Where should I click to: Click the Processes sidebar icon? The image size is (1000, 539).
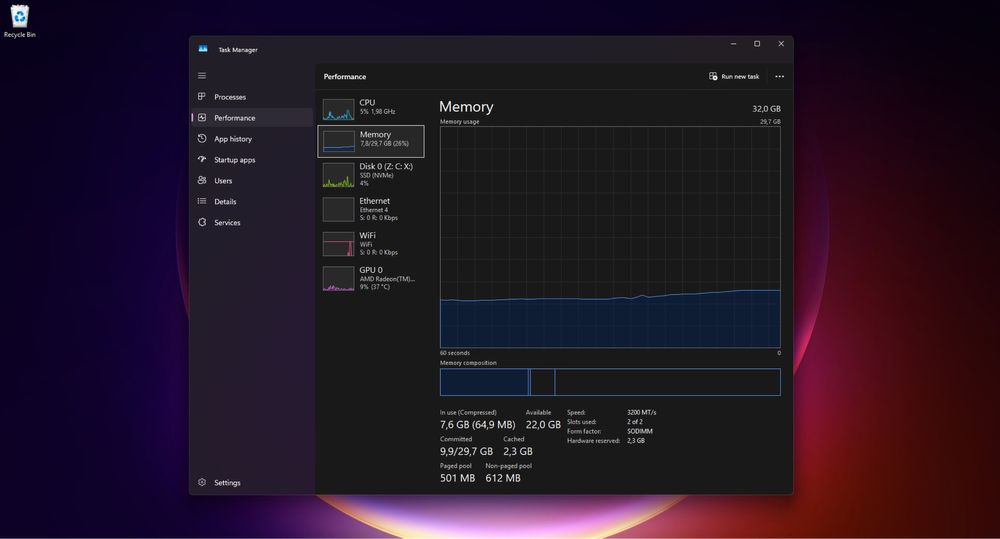click(202, 96)
